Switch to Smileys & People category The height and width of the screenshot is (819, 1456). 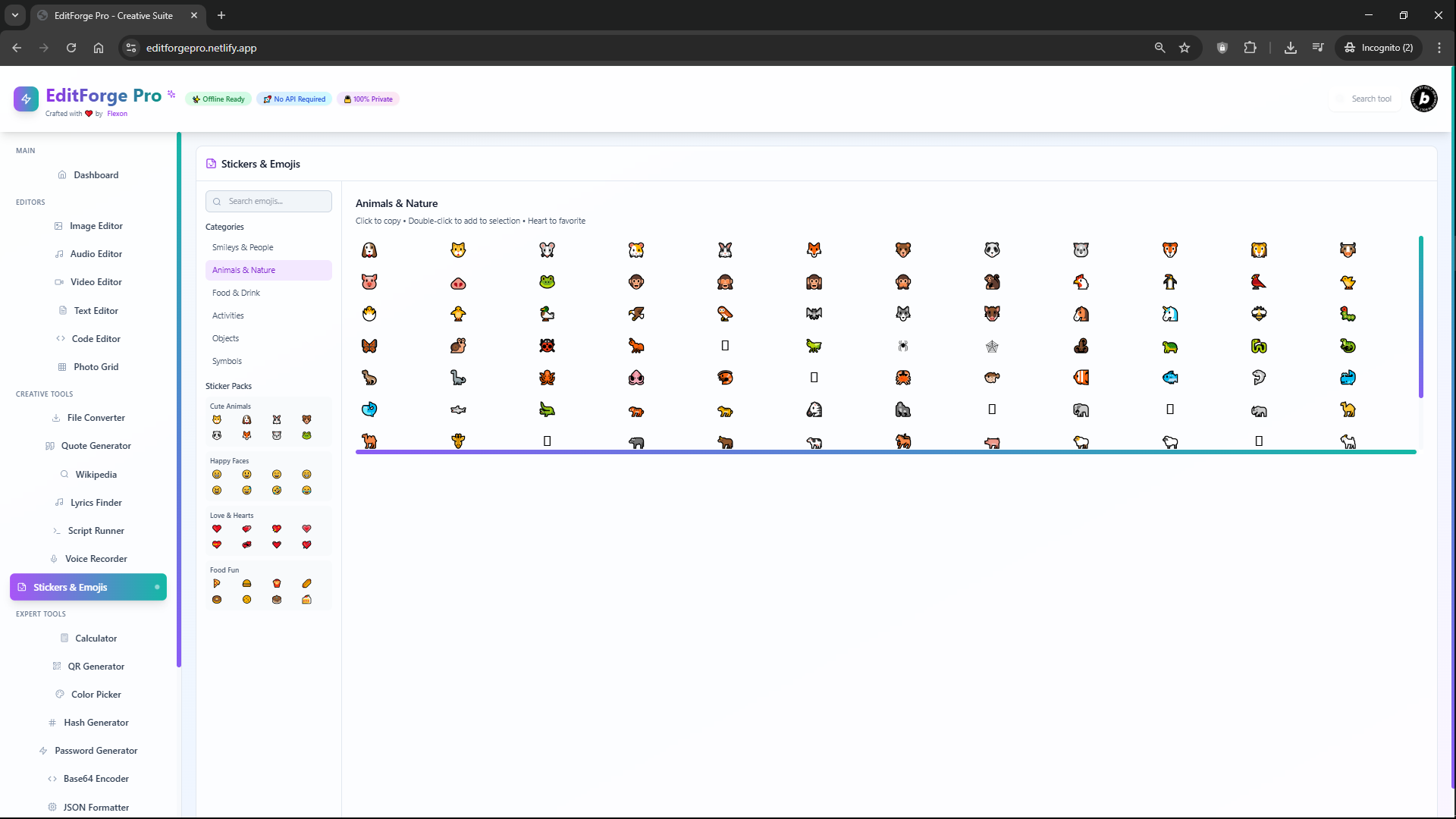pos(243,247)
